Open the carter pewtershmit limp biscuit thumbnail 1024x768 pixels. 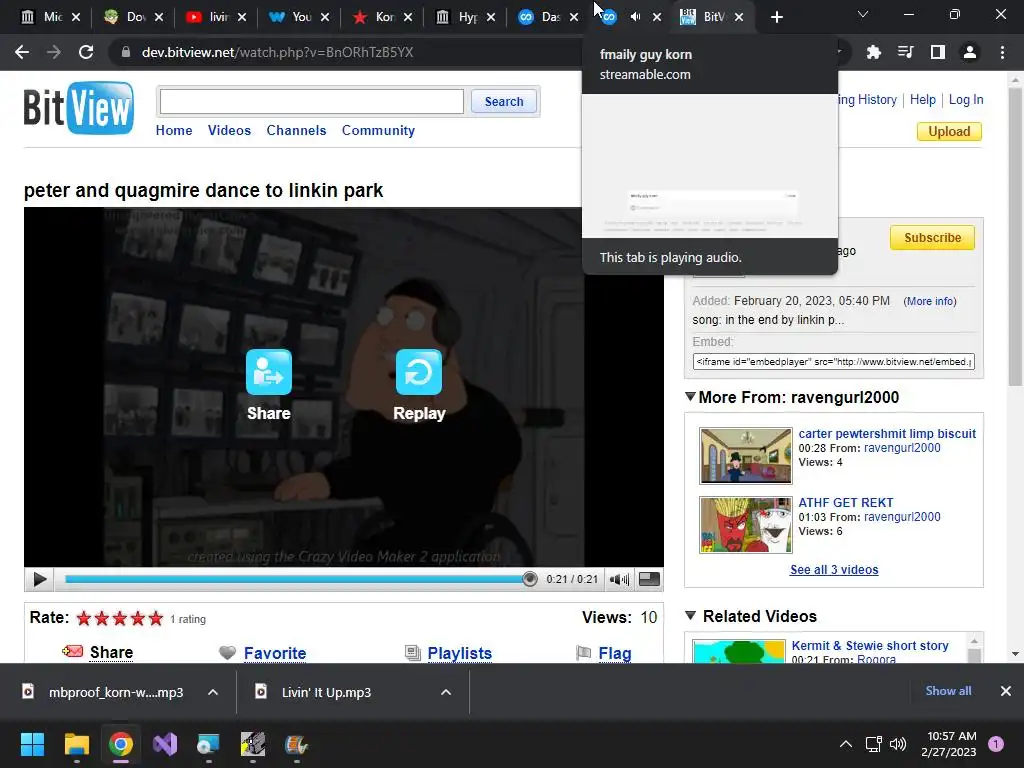tap(745, 455)
